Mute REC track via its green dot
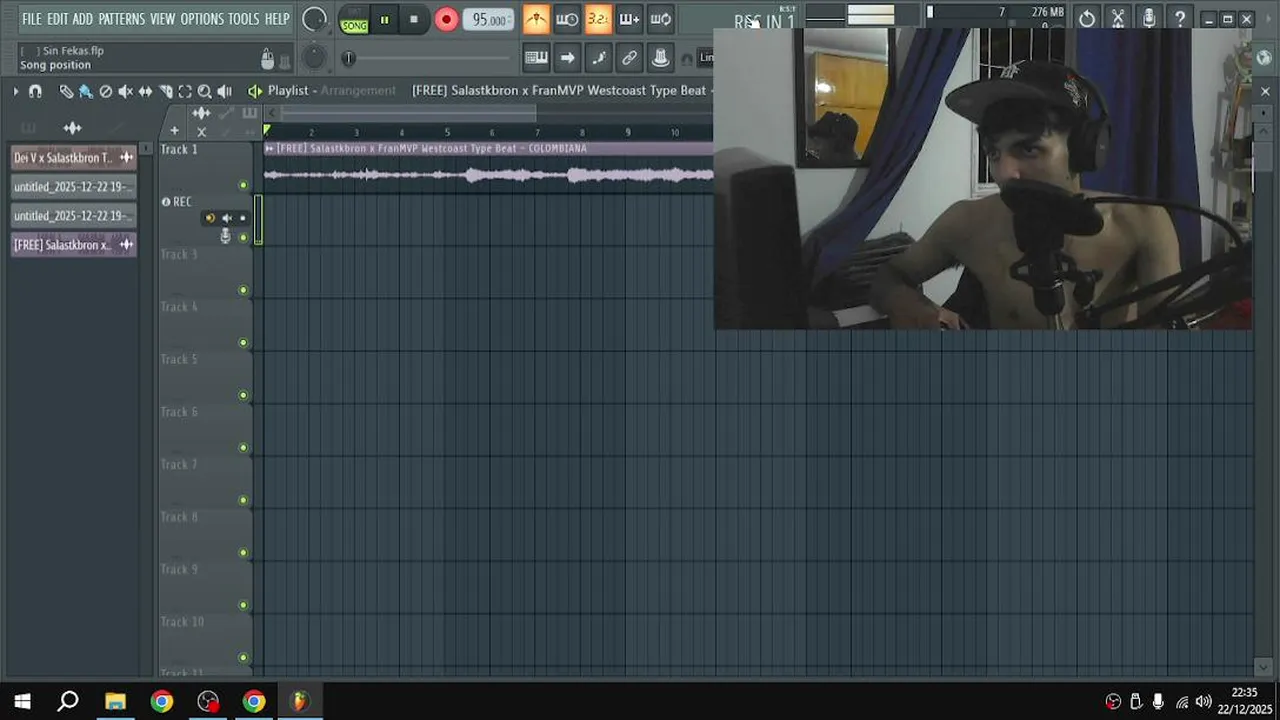The width and height of the screenshot is (1280, 720). pyautogui.click(x=243, y=237)
